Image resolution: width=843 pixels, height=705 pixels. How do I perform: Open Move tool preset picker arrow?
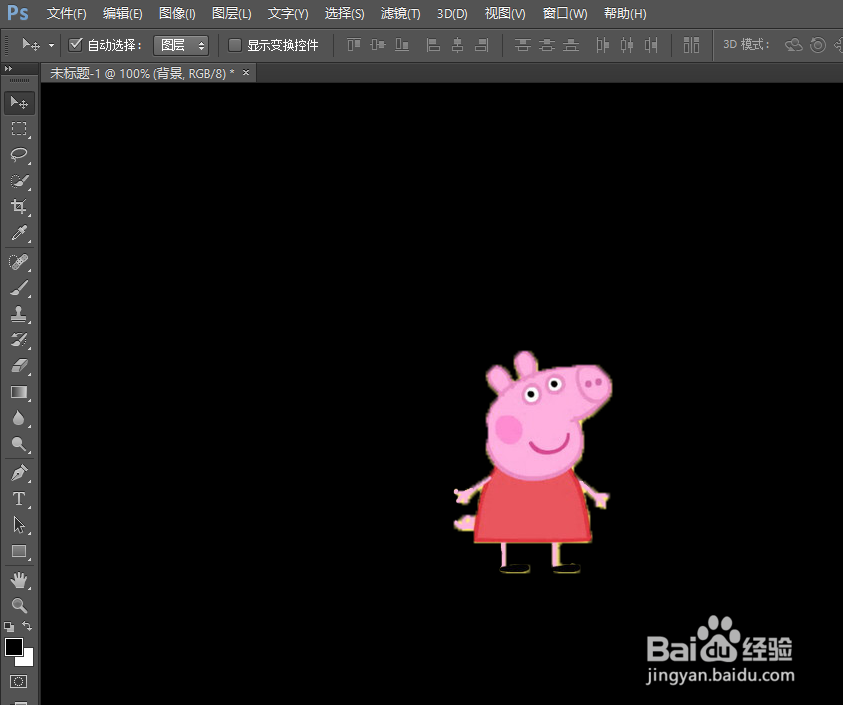(x=51, y=46)
